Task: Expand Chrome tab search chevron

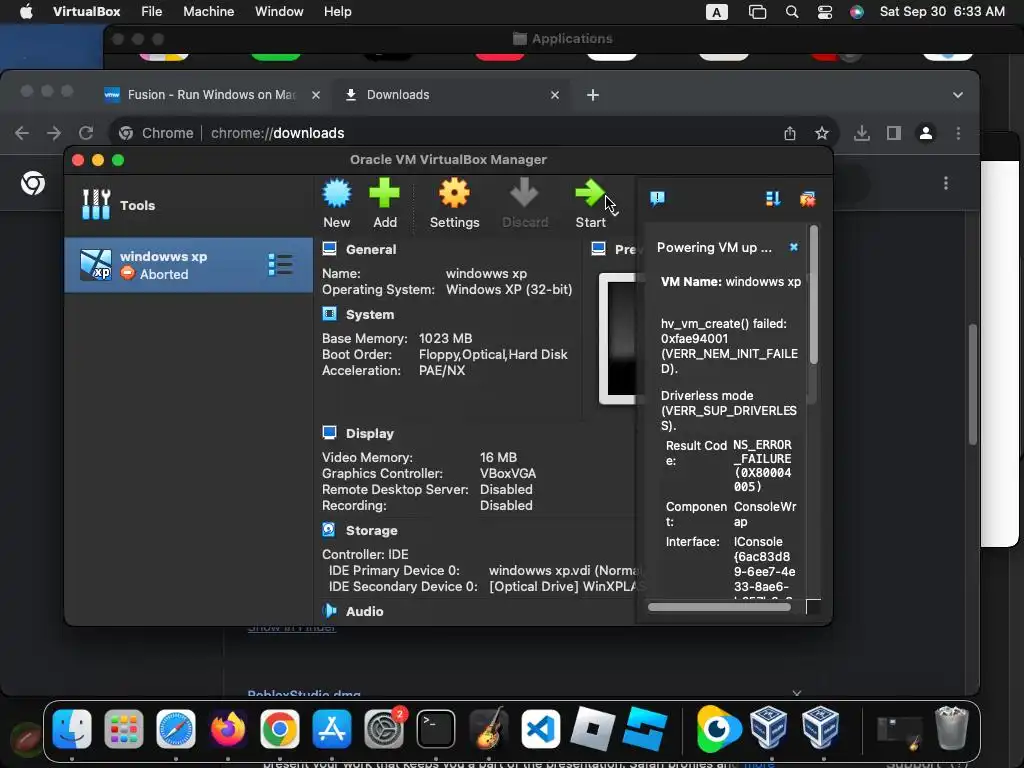Action: click(957, 95)
